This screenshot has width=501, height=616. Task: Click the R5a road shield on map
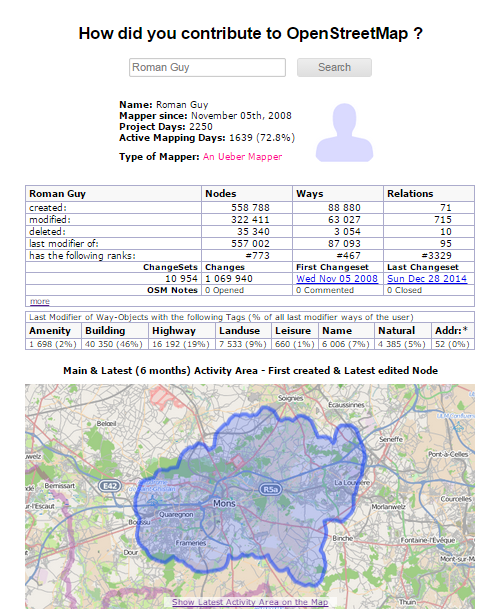[x=270, y=489]
